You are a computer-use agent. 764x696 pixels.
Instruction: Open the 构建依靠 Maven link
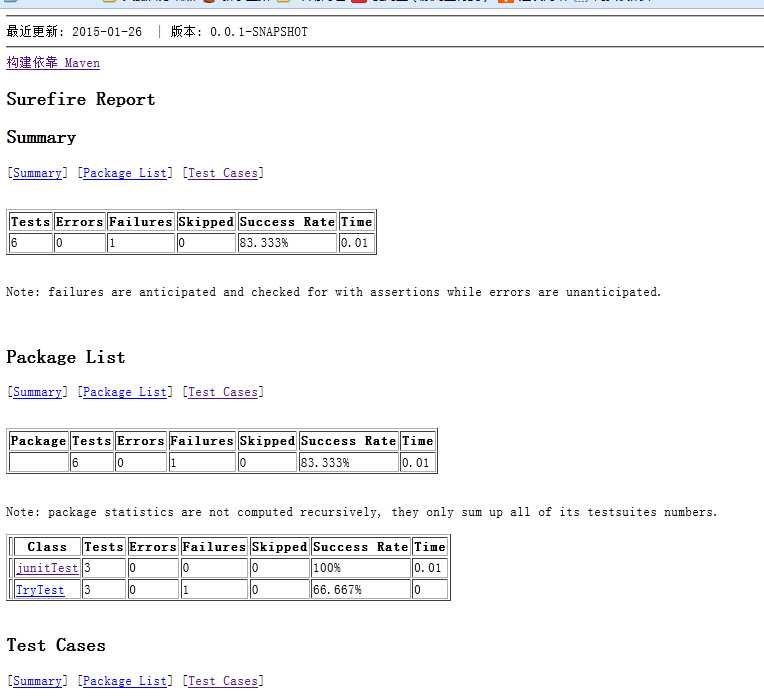coord(53,63)
